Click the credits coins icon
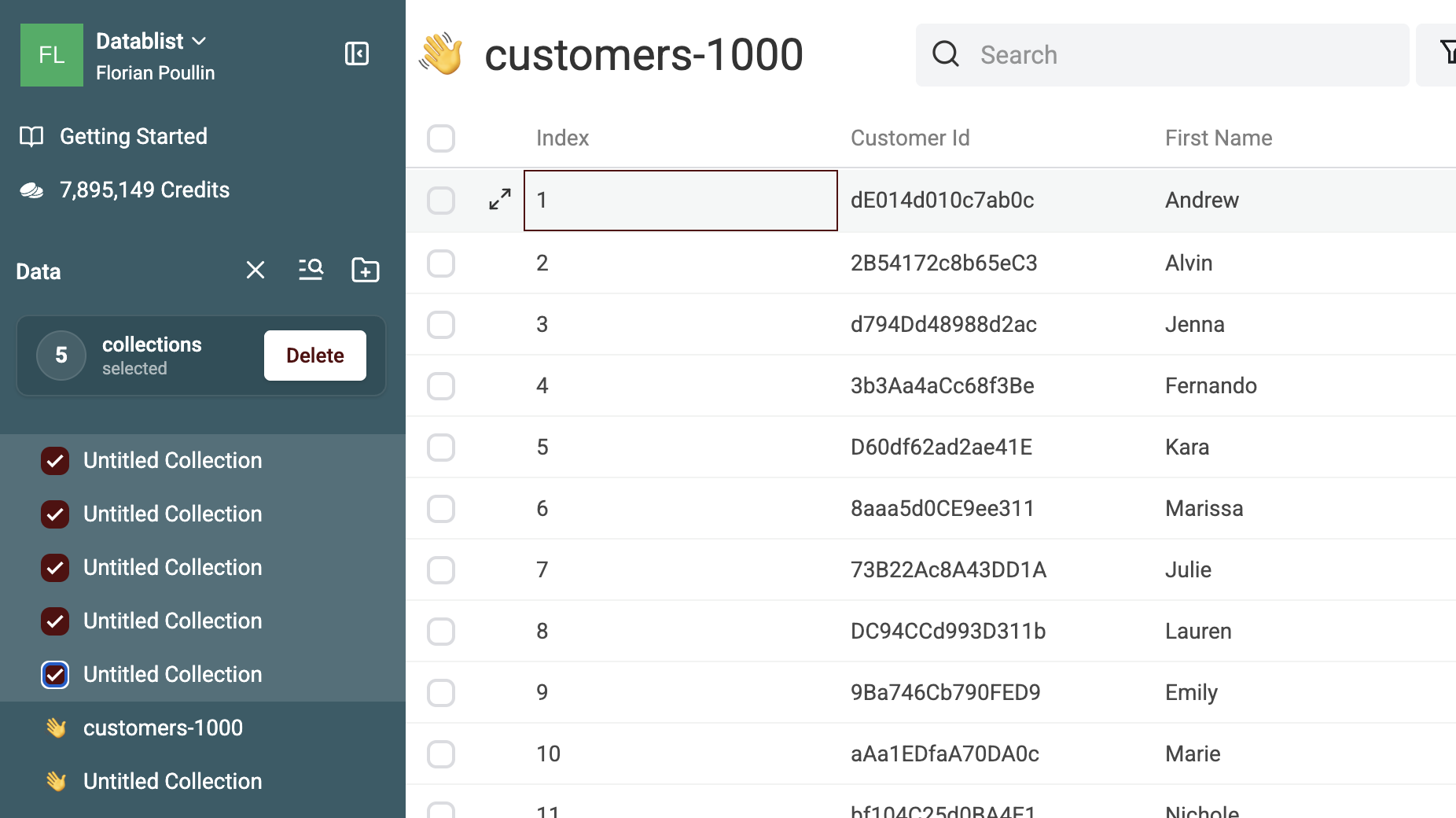1456x818 pixels. pyautogui.click(x=31, y=190)
